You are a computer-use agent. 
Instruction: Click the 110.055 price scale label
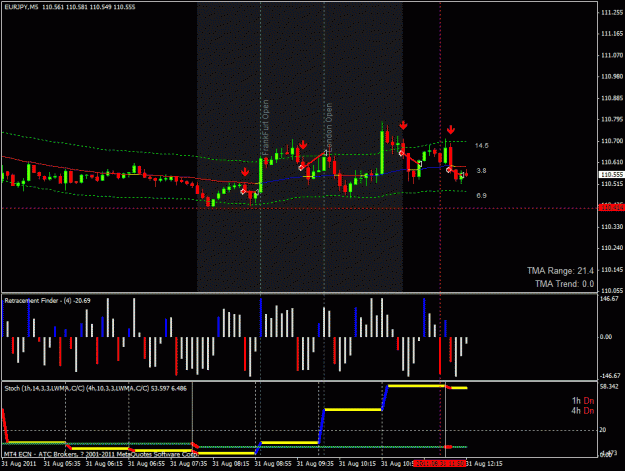point(612,290)
